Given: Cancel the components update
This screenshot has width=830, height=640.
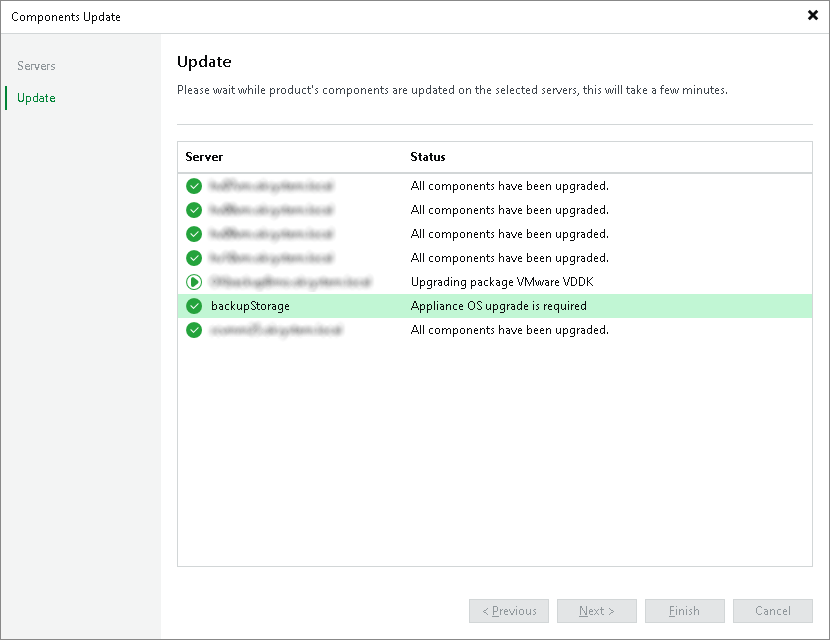Looking at the screenshot, I should (x=773, y=611).
